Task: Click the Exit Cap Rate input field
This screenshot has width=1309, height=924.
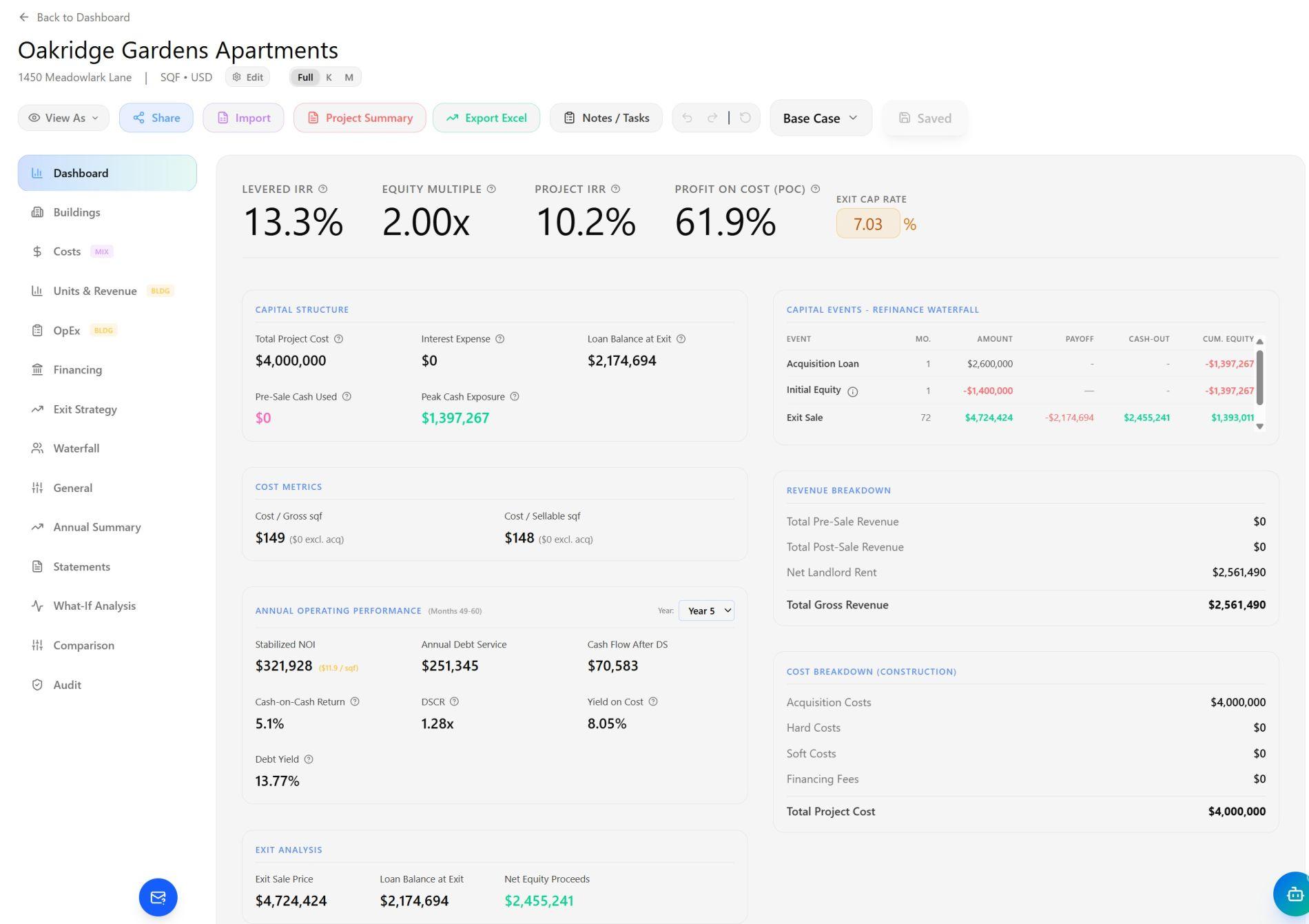Action: [868, 224]
